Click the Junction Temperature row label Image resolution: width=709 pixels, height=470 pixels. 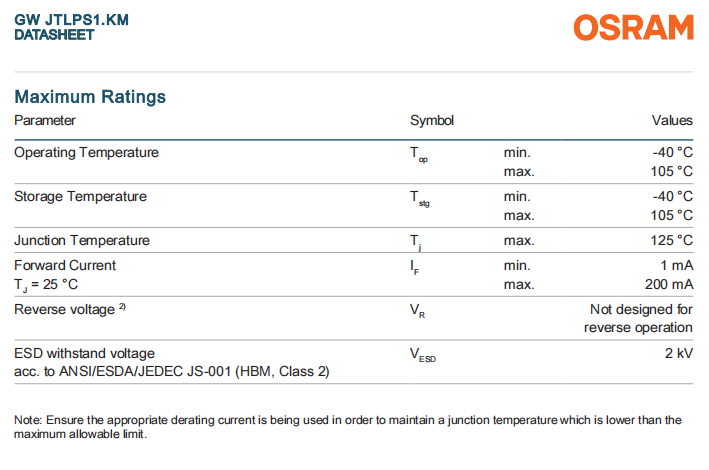click(x=82, y=240)
